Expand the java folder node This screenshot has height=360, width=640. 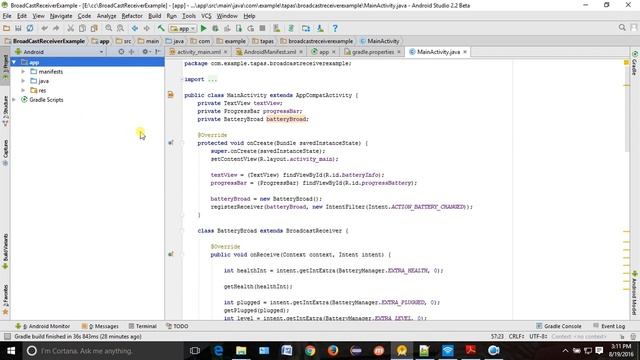pos(23,81)
